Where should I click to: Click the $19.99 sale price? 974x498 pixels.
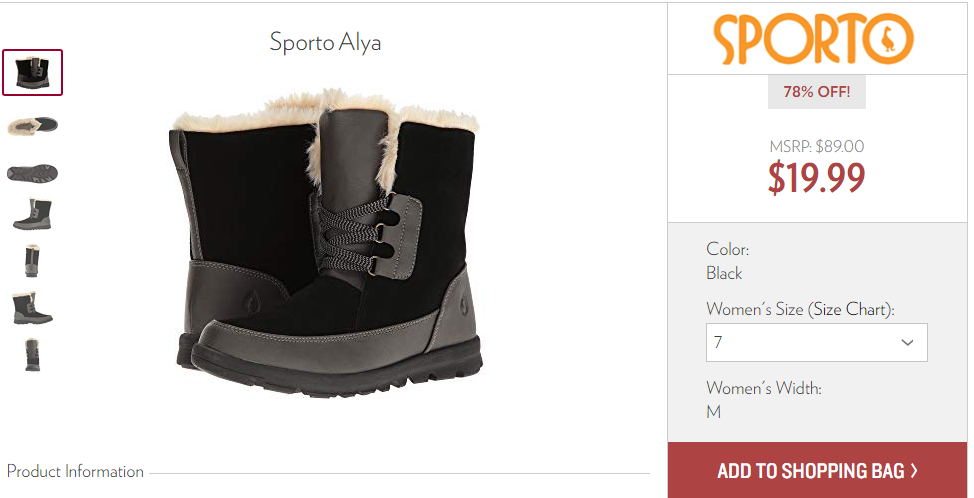tap(816, 178)
